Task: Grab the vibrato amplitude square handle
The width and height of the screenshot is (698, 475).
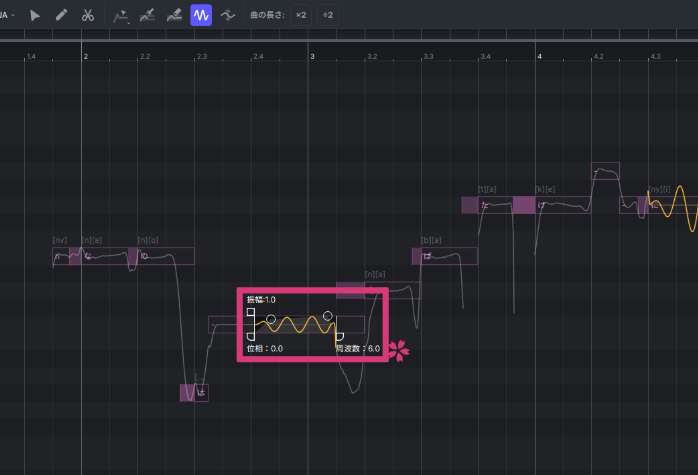Action: (x=250, y=312)
